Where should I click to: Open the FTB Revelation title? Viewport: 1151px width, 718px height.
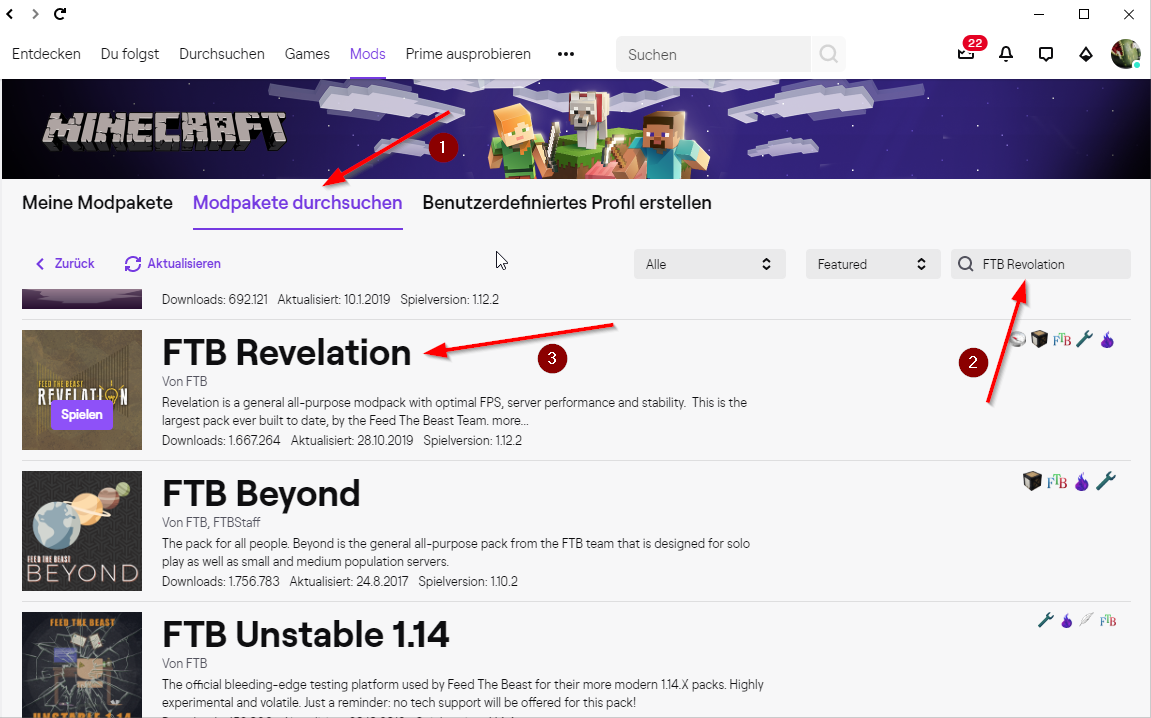point(286,352)
